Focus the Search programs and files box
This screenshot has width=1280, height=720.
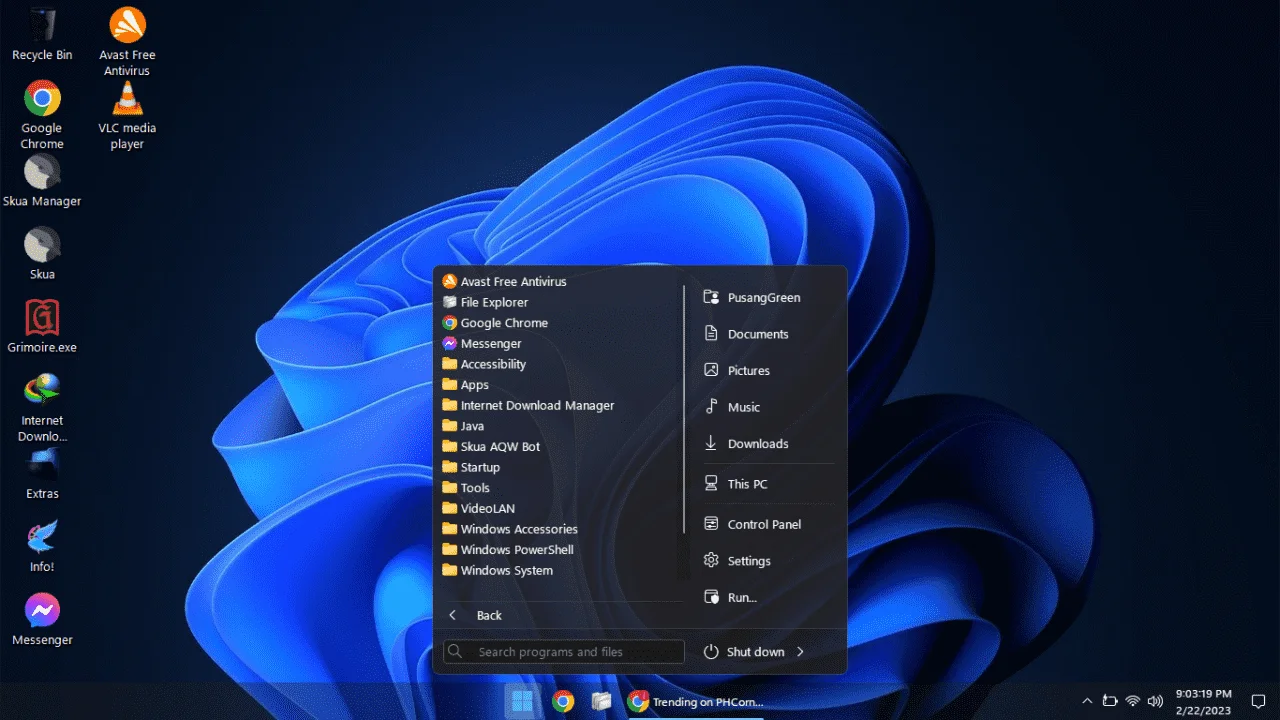(564, 652)
